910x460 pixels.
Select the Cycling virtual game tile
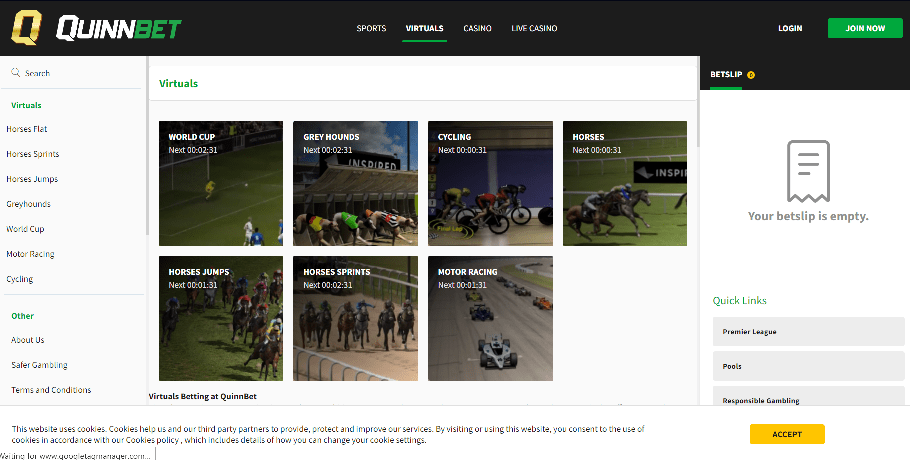coord(490,183)
